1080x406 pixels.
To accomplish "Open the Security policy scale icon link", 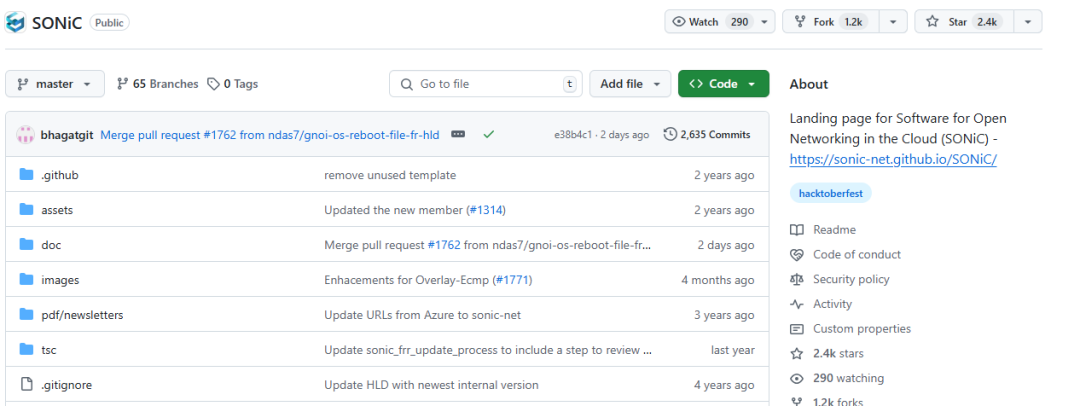I will [x=797, y=280].
